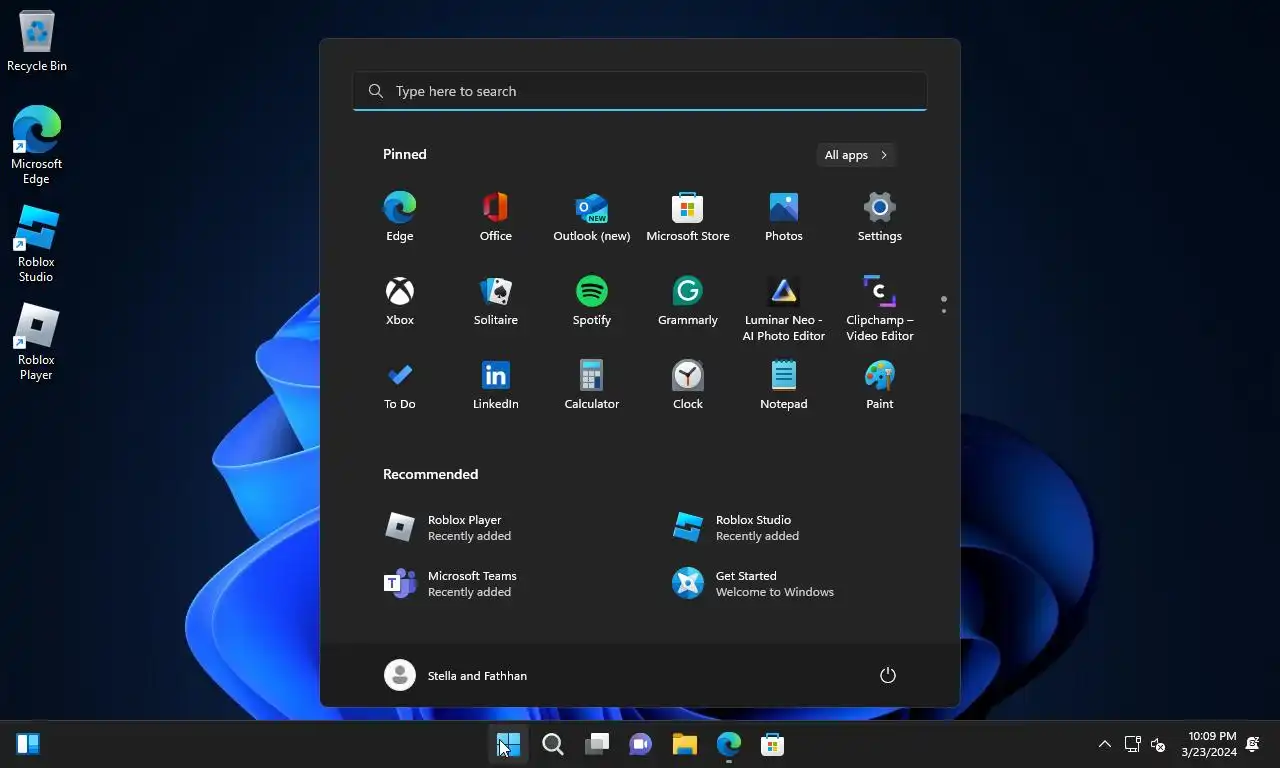The height and width of the screenshot is (768, 1280).
Task: Open taskbar Search icon
Action: (553, 744)
